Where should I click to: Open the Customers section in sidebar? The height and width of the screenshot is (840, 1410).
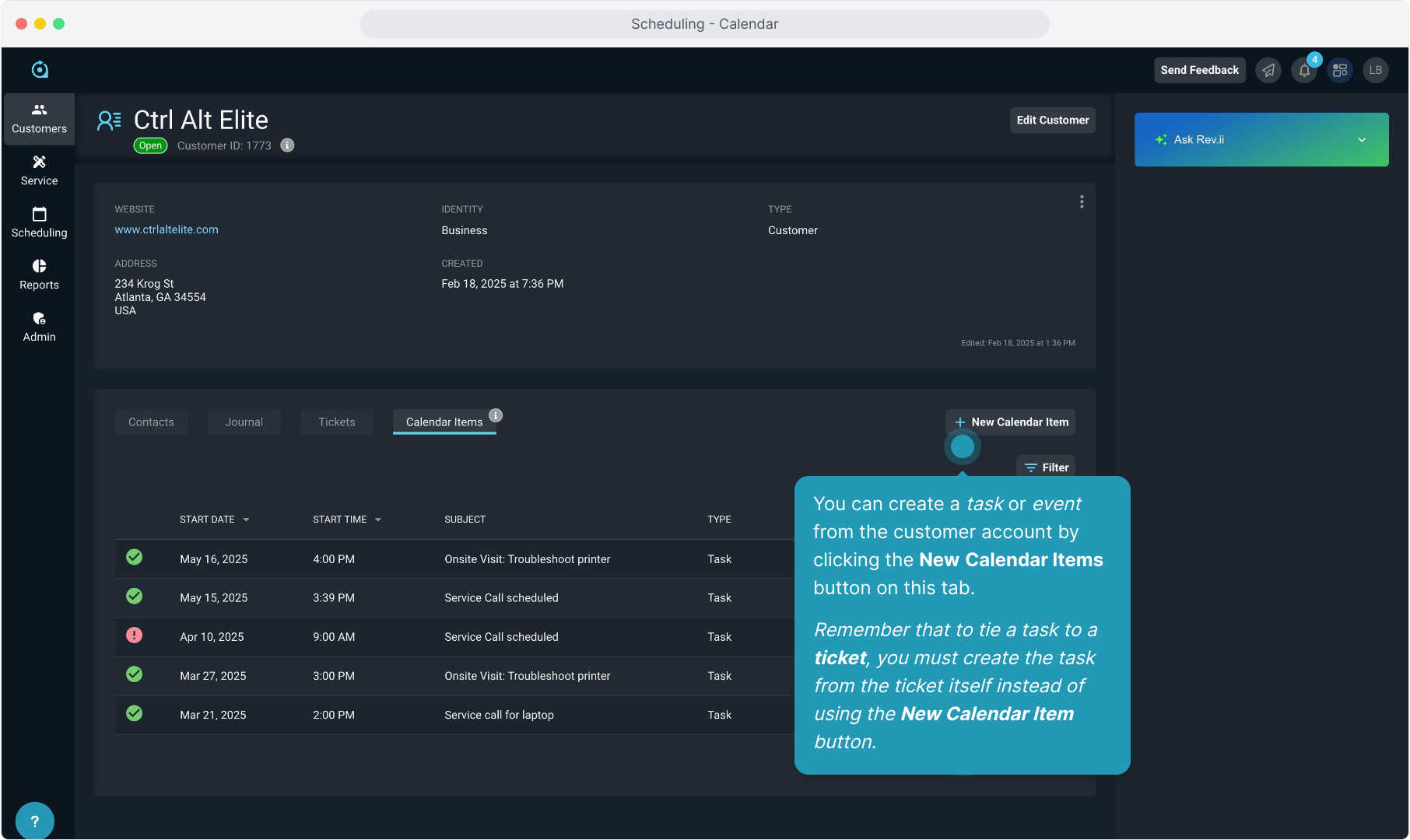point(39,119)
